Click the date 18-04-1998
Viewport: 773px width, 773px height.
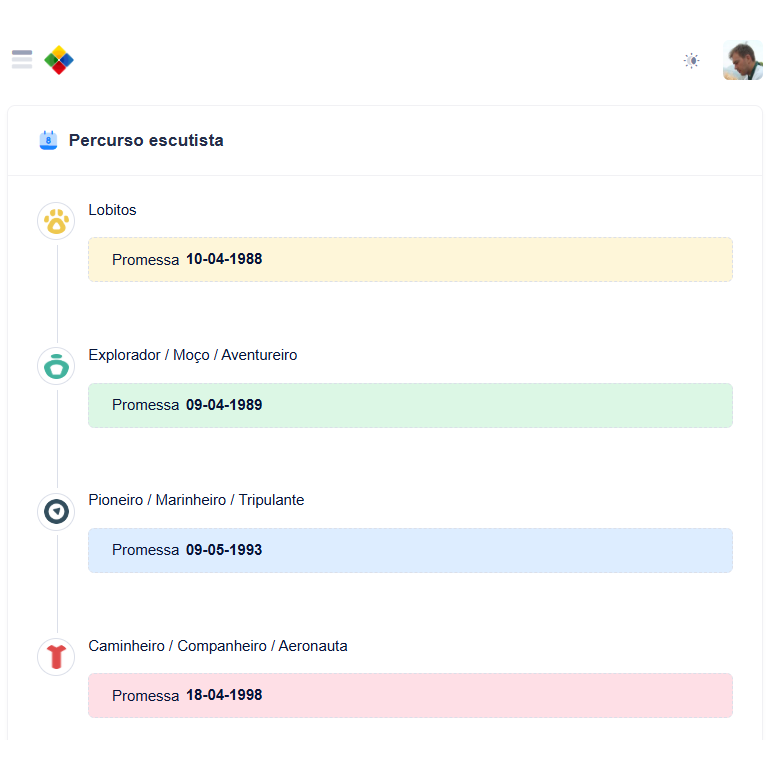(224, 695)
